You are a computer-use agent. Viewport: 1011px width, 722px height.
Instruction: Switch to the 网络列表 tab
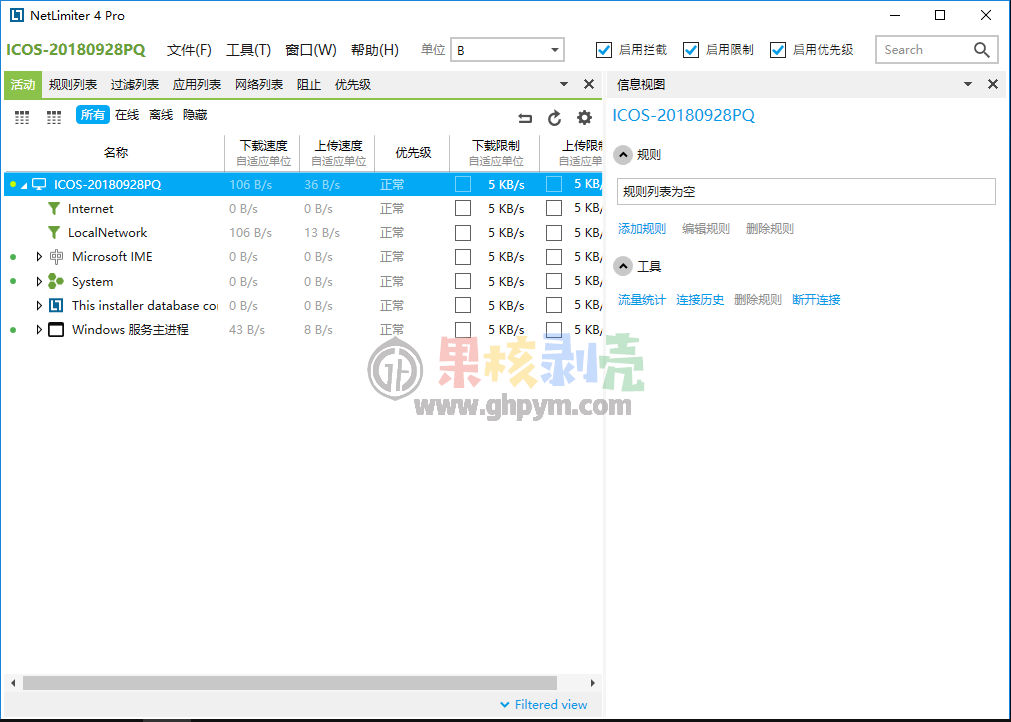[259, 84]
